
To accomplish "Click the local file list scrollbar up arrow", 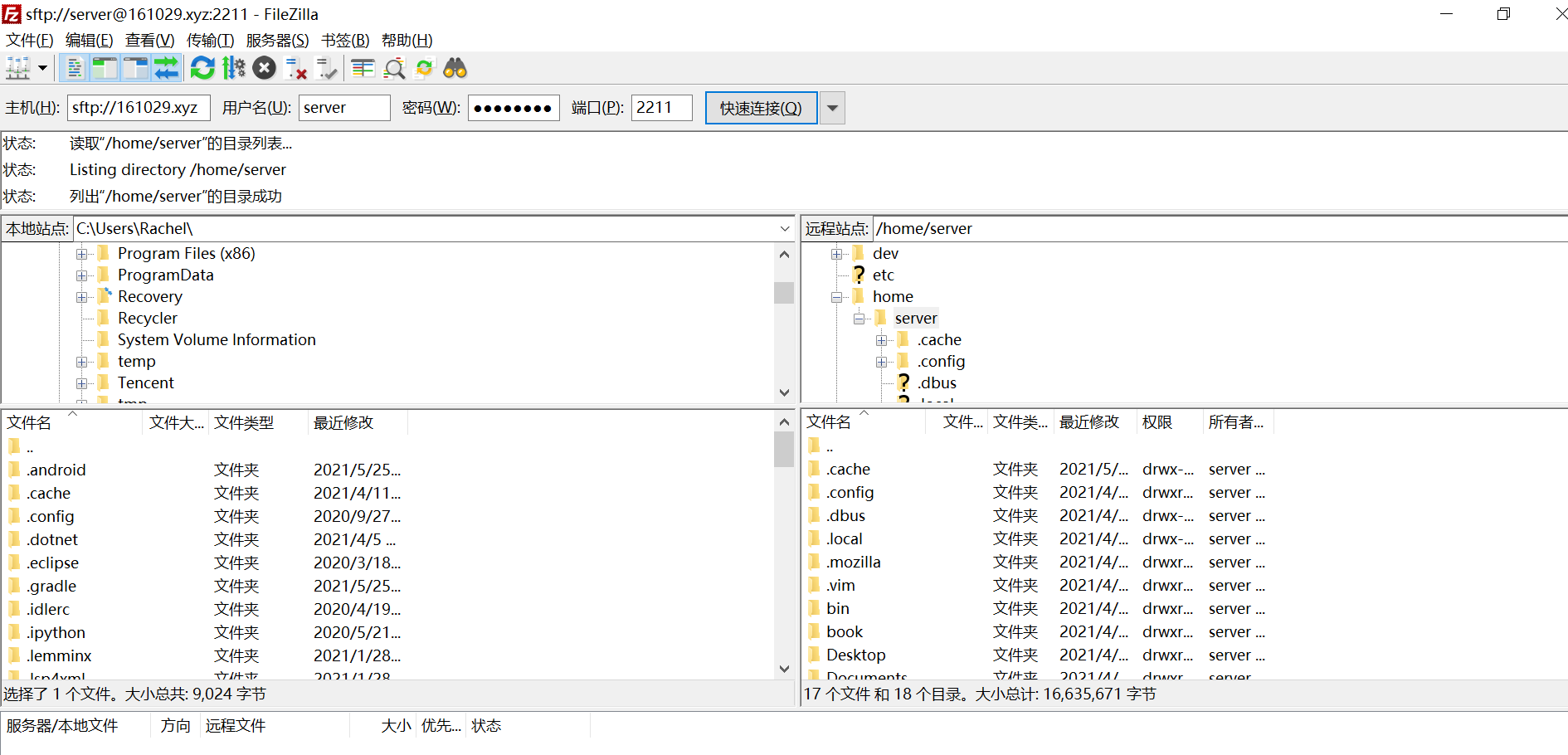I will (784, 421).
